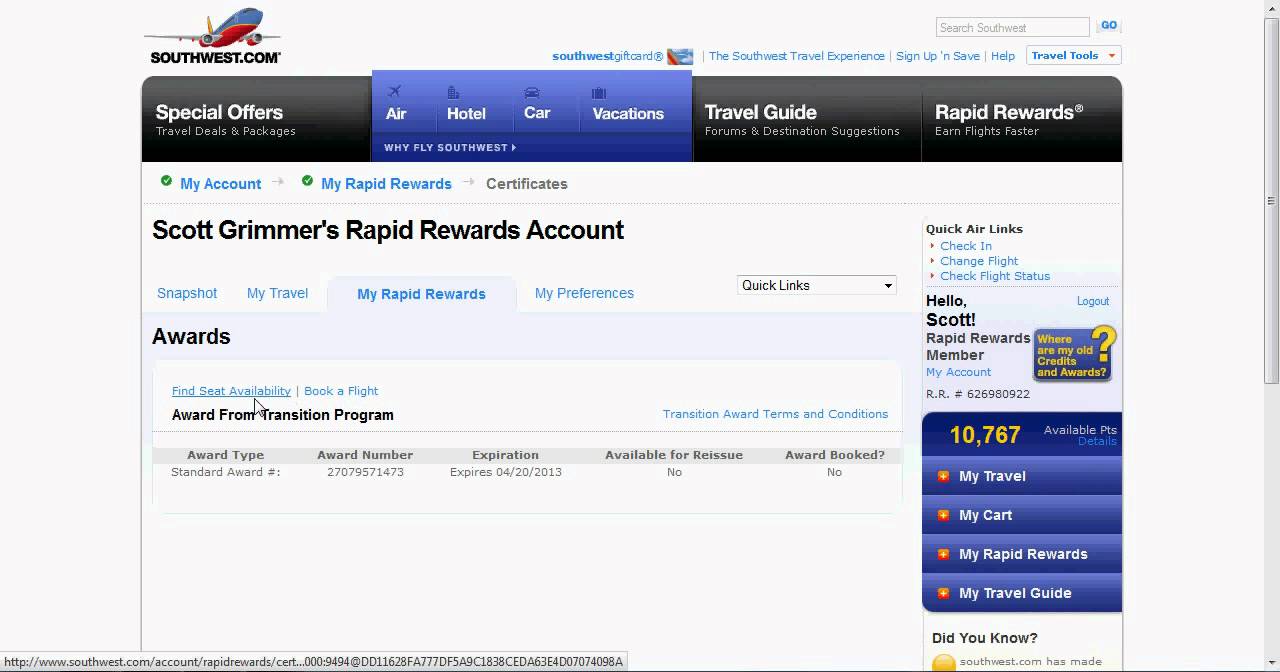1280x672 pixels.
Task: Go to My Account breadcrumb
Action: [x=220, y=184]
